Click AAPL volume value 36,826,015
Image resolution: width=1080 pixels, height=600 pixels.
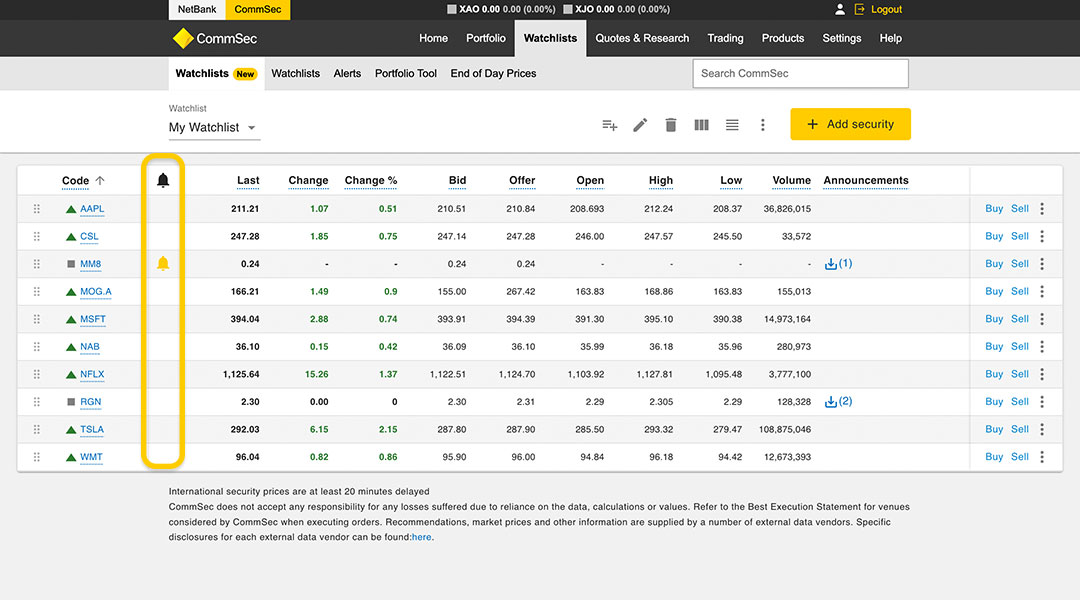point(787,209)
